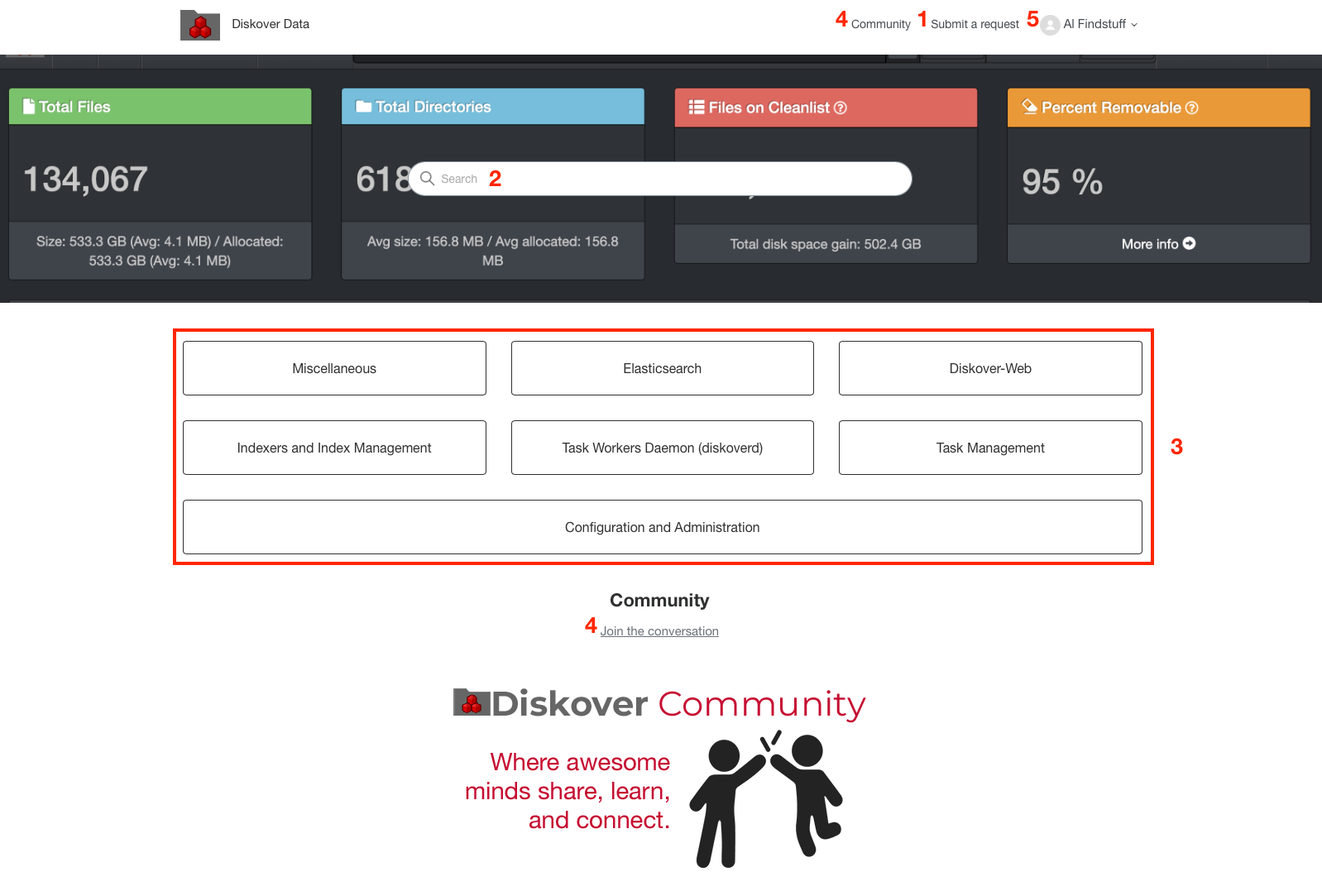Viewport: 1322px width, 896px height.
Task: Click the Files on Cleanlist help icon
Action: tap(841, 108)
